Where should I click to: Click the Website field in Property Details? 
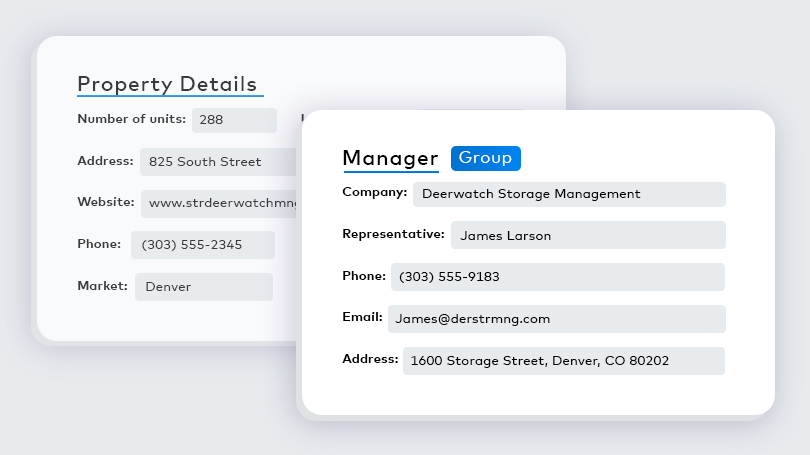[222, 203]
